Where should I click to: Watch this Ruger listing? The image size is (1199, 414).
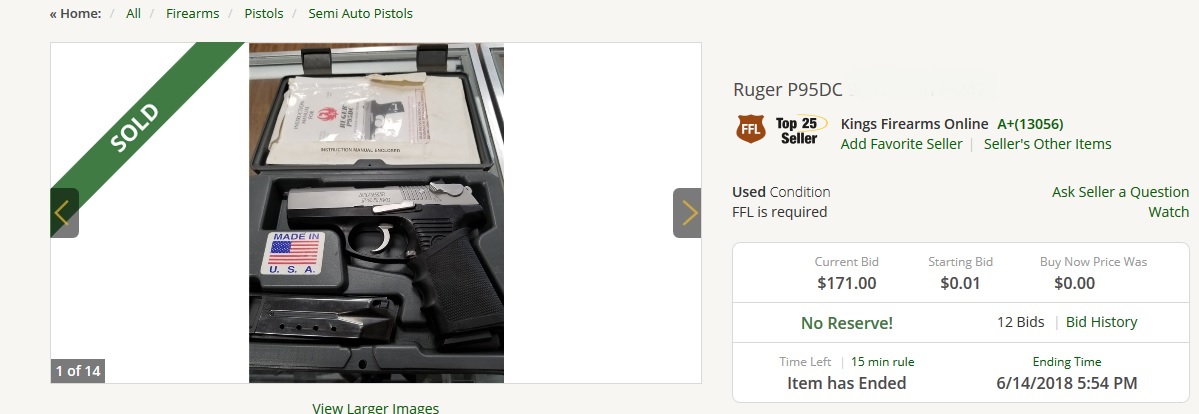coord(1168,212)
